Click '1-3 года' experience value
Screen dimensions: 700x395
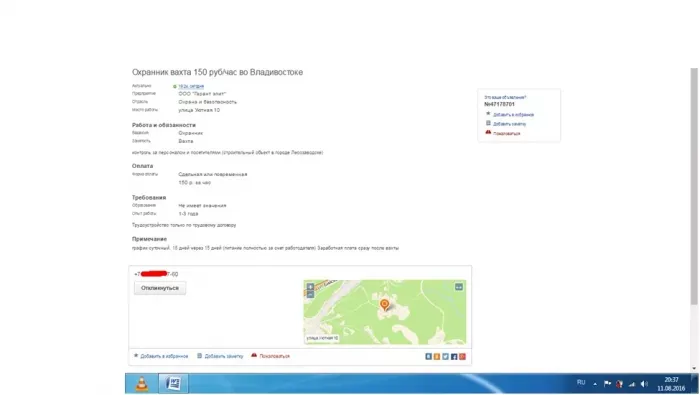tap(188, 214)
